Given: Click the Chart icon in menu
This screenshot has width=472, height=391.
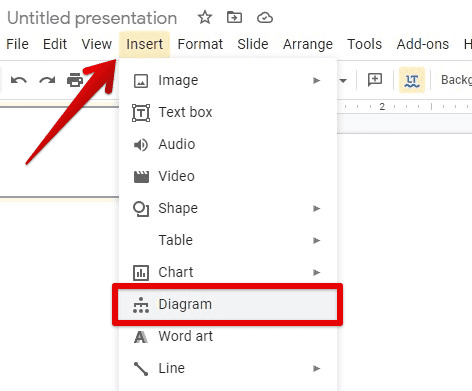Looking at the screenshot, I should 141,273.
